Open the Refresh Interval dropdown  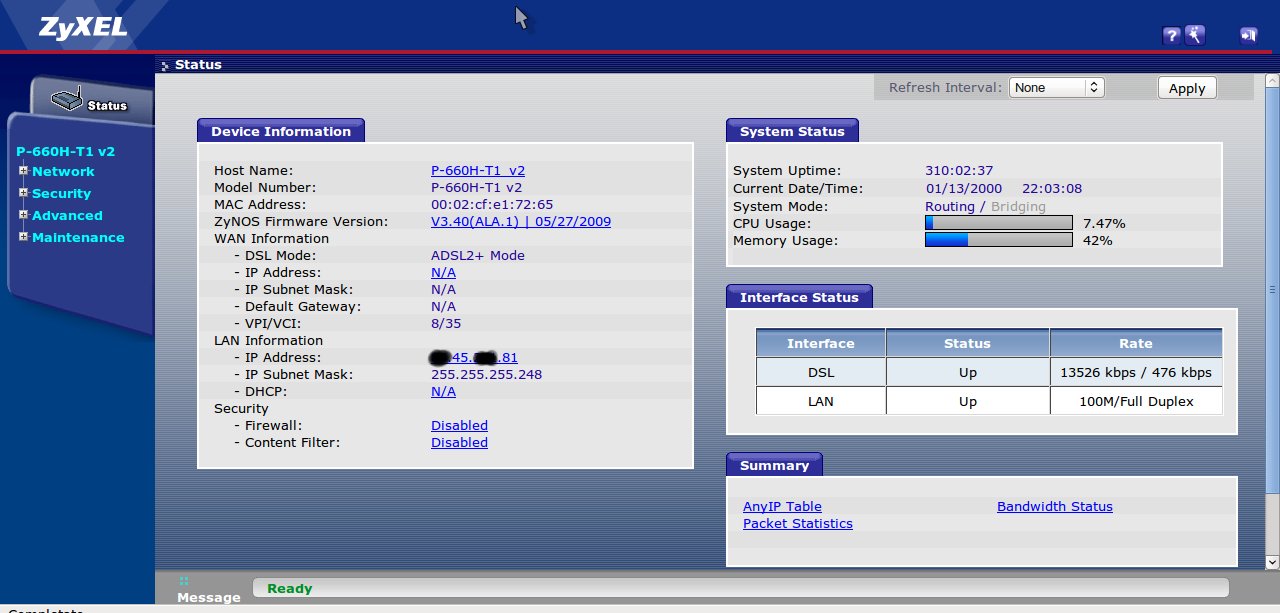coord(1056,88)
